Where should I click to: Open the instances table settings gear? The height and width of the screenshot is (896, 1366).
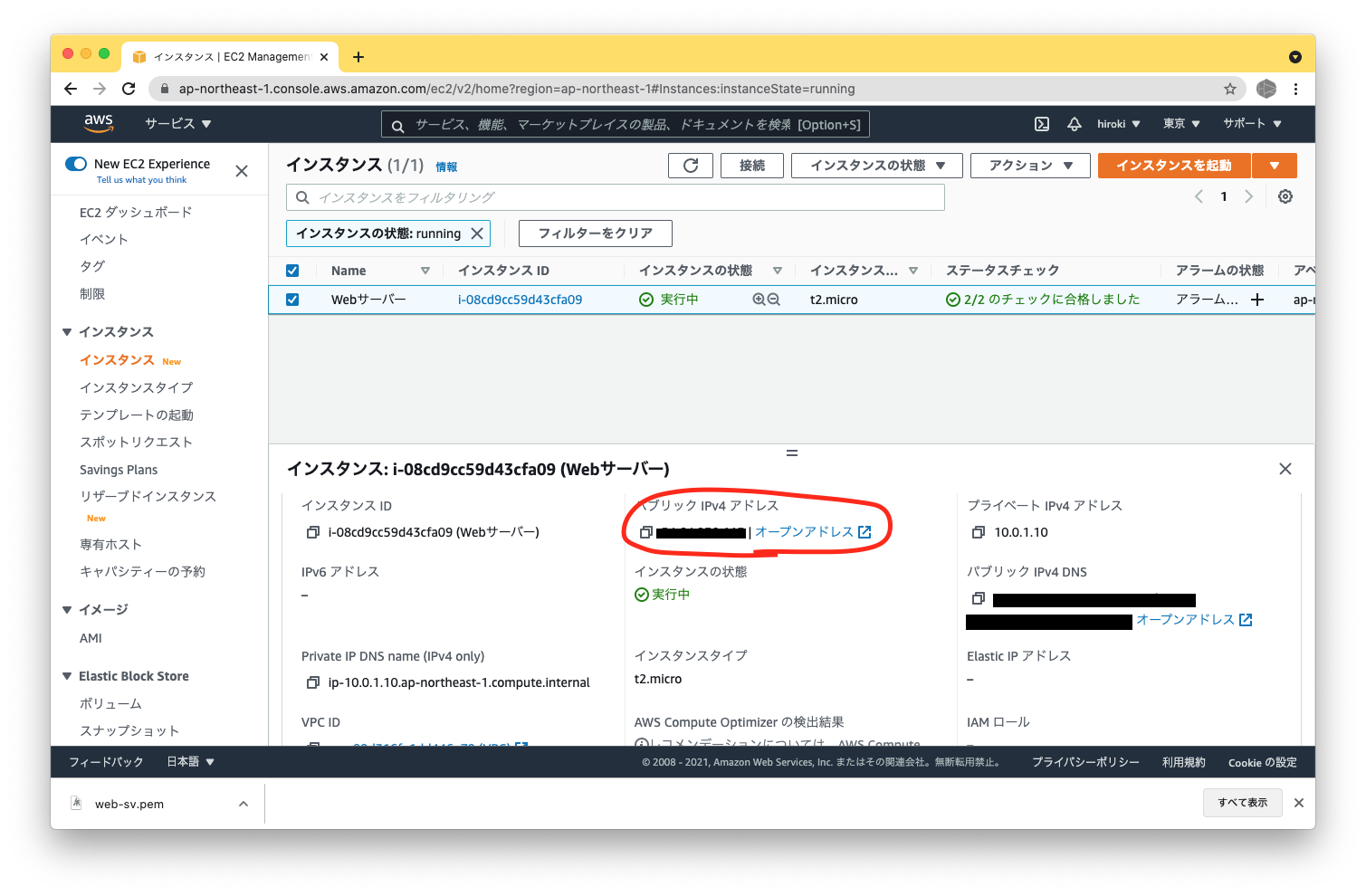coord(1285,195)
